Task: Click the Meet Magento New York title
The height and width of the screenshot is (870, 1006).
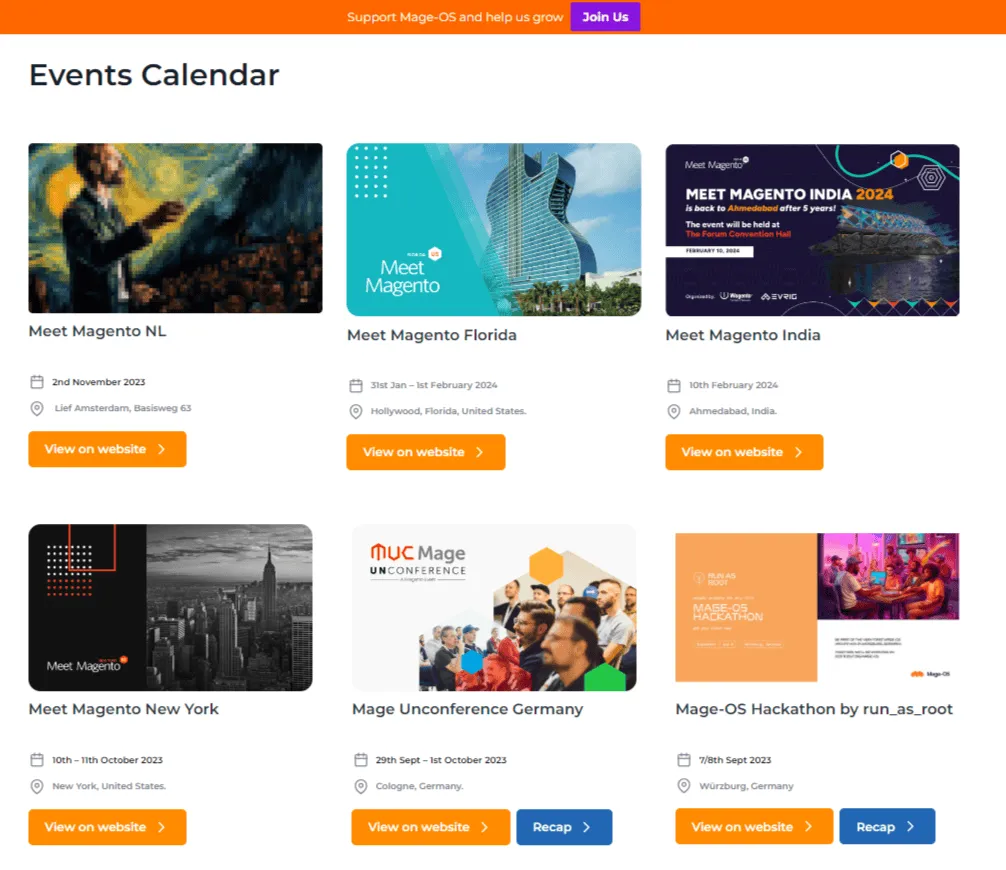Action: click(x=123, y=709)
